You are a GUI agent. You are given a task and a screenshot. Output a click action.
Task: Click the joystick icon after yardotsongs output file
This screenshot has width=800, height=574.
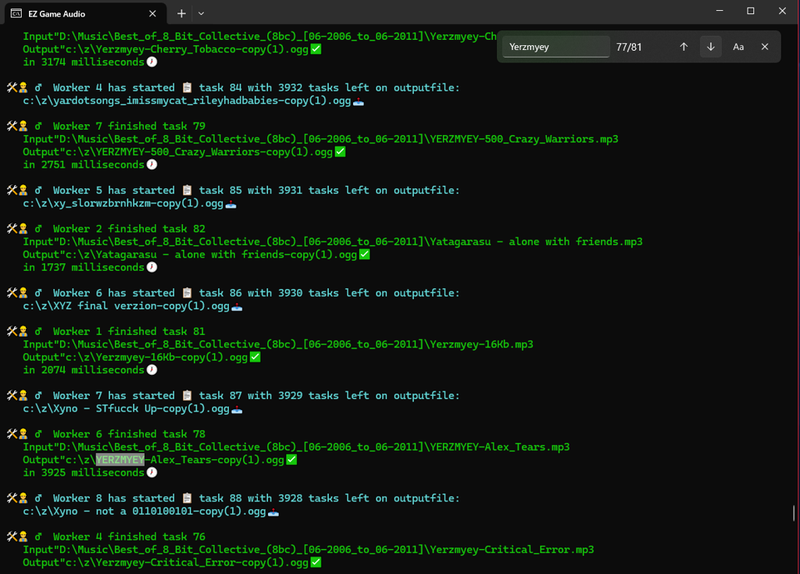click(358, 102)
